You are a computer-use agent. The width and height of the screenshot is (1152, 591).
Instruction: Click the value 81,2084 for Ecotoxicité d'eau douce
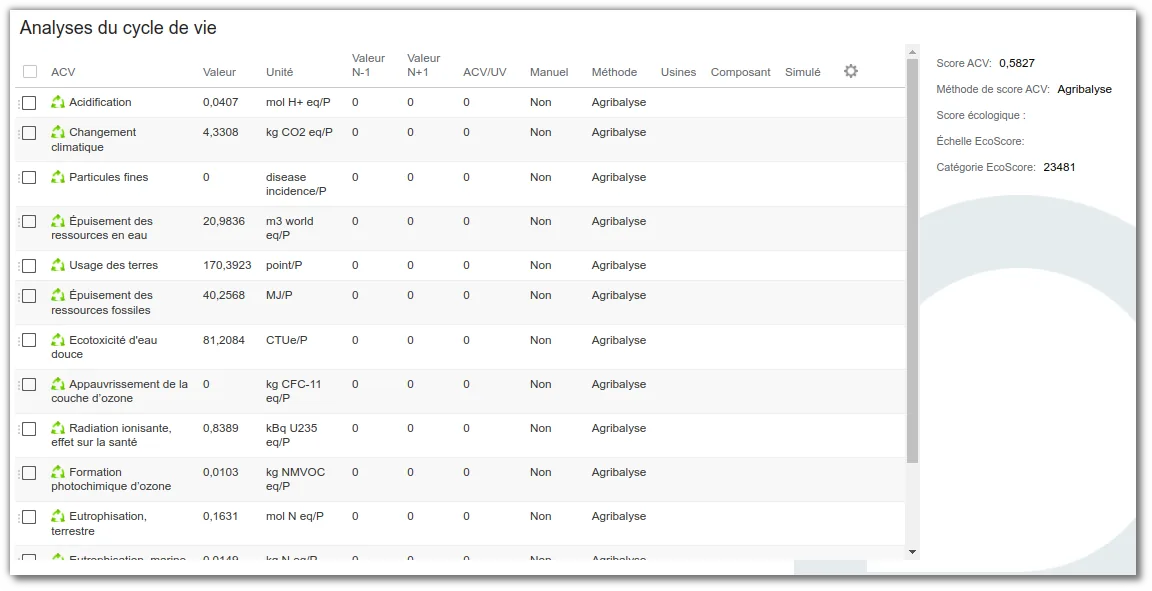[x=224, y=340]
